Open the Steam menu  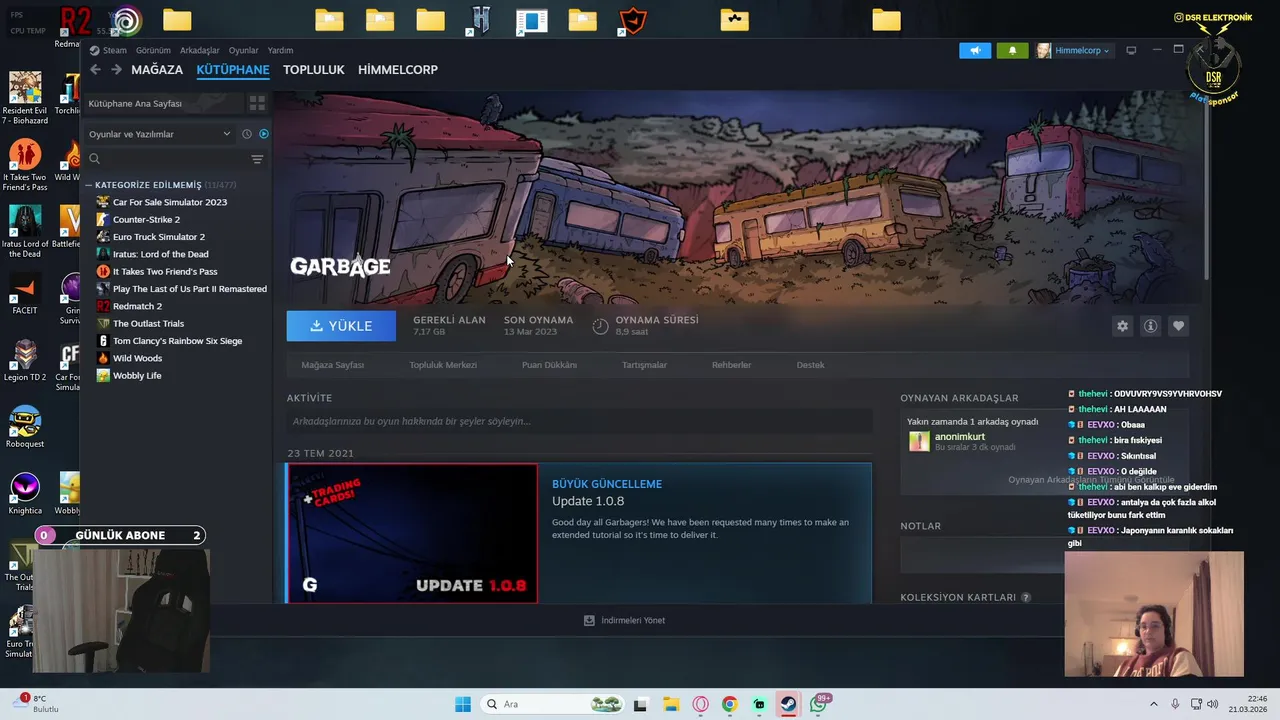pos(108,50)
